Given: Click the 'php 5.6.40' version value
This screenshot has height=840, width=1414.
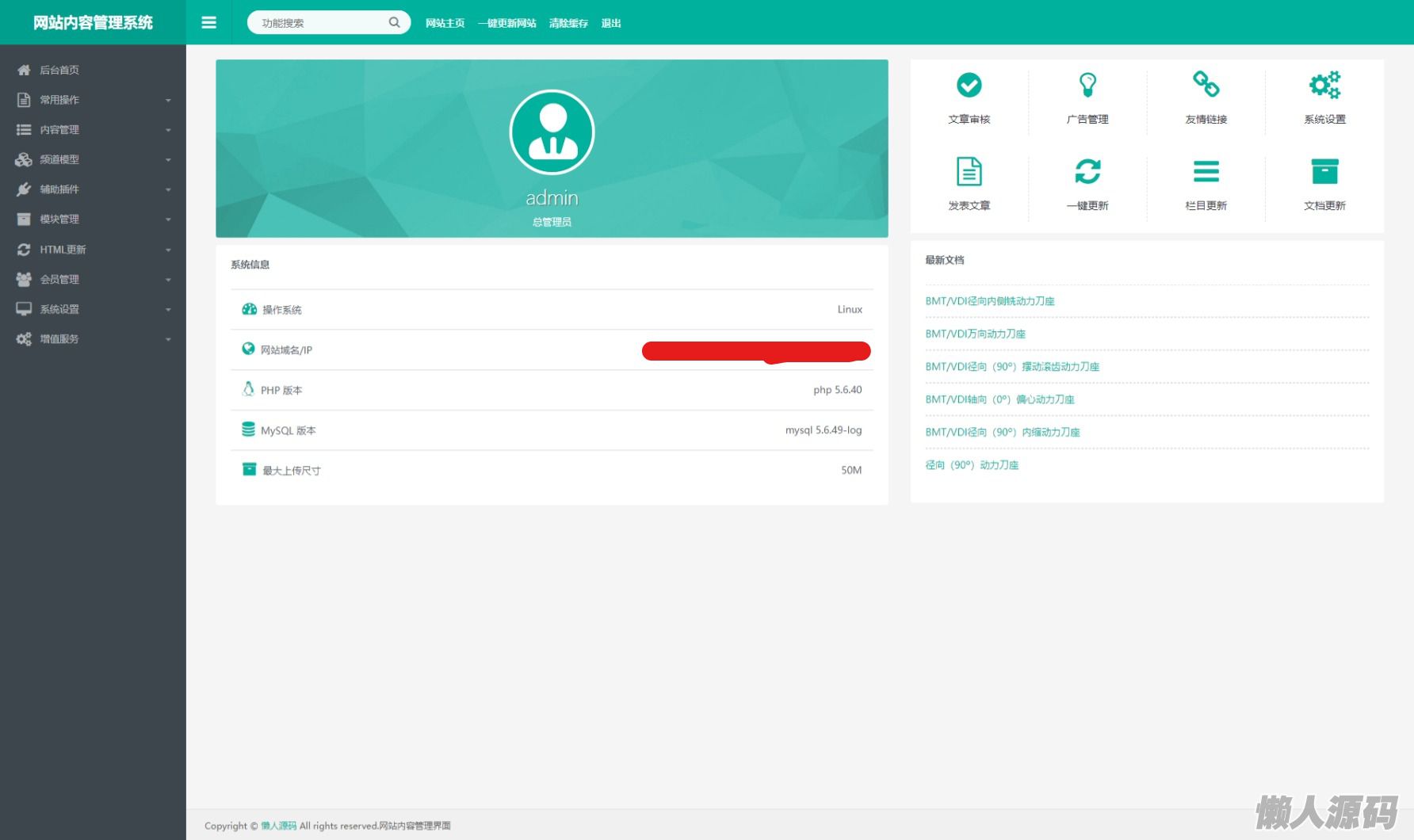Looking at the screenshot, I should 838,390.
